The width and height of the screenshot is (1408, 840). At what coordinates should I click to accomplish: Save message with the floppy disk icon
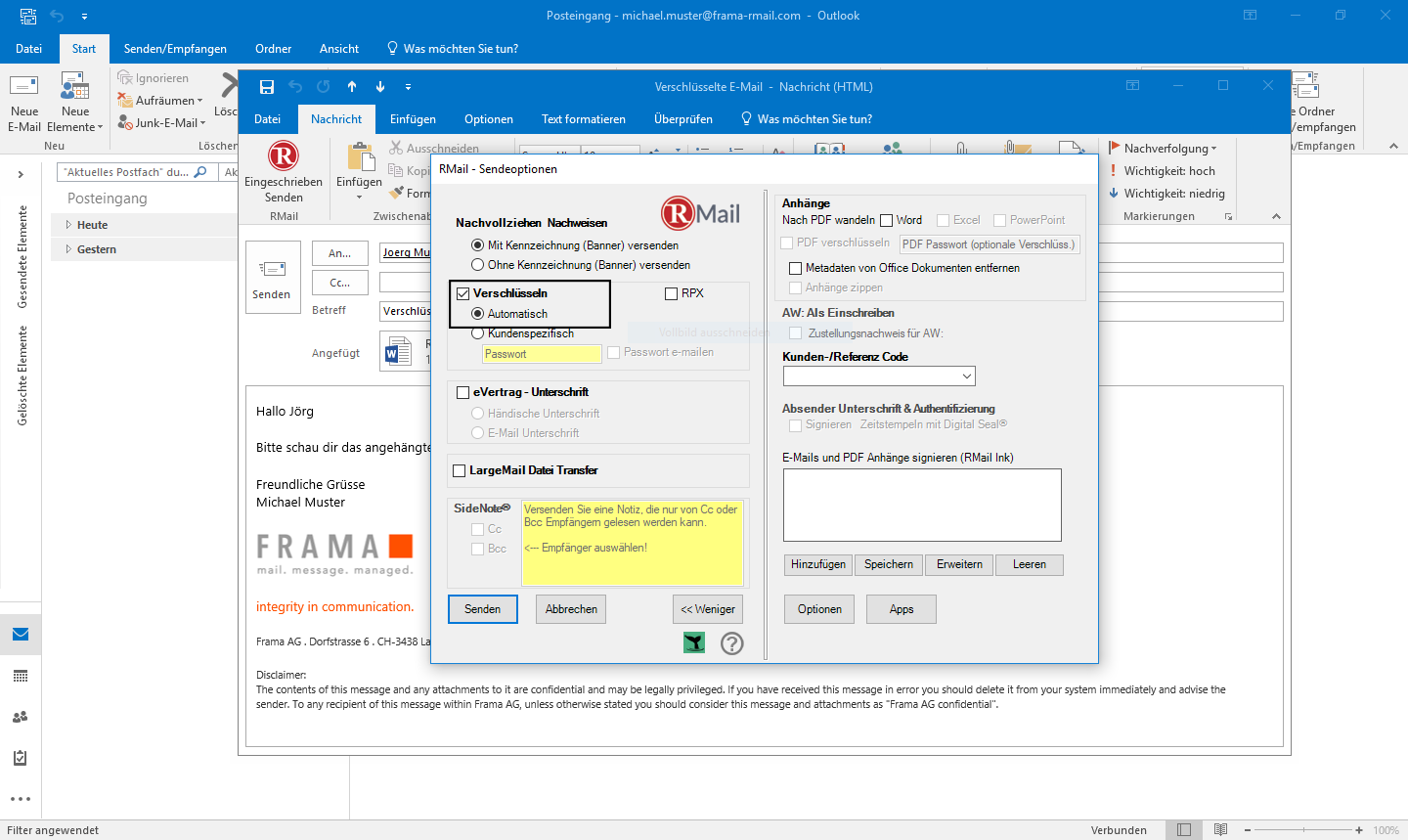(x=266, y=86)
